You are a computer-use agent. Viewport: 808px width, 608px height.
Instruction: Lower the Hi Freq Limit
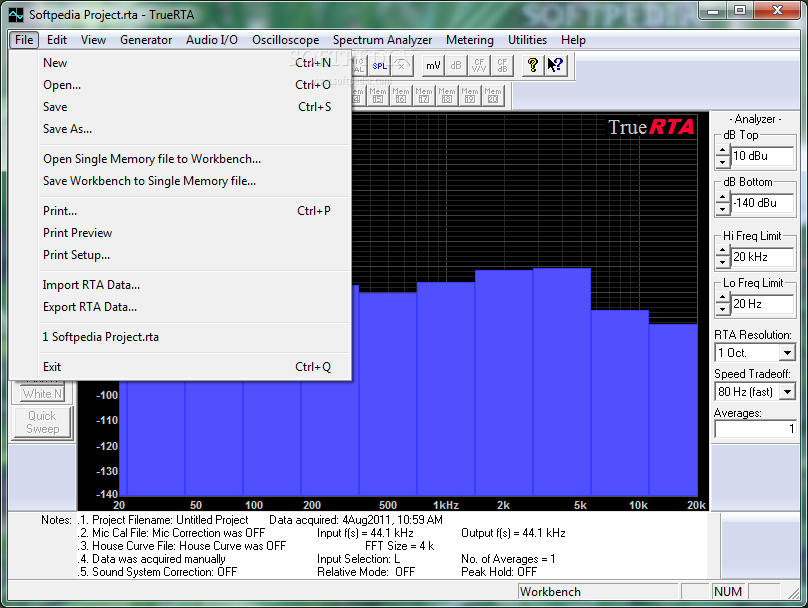(x=722, y=263)
